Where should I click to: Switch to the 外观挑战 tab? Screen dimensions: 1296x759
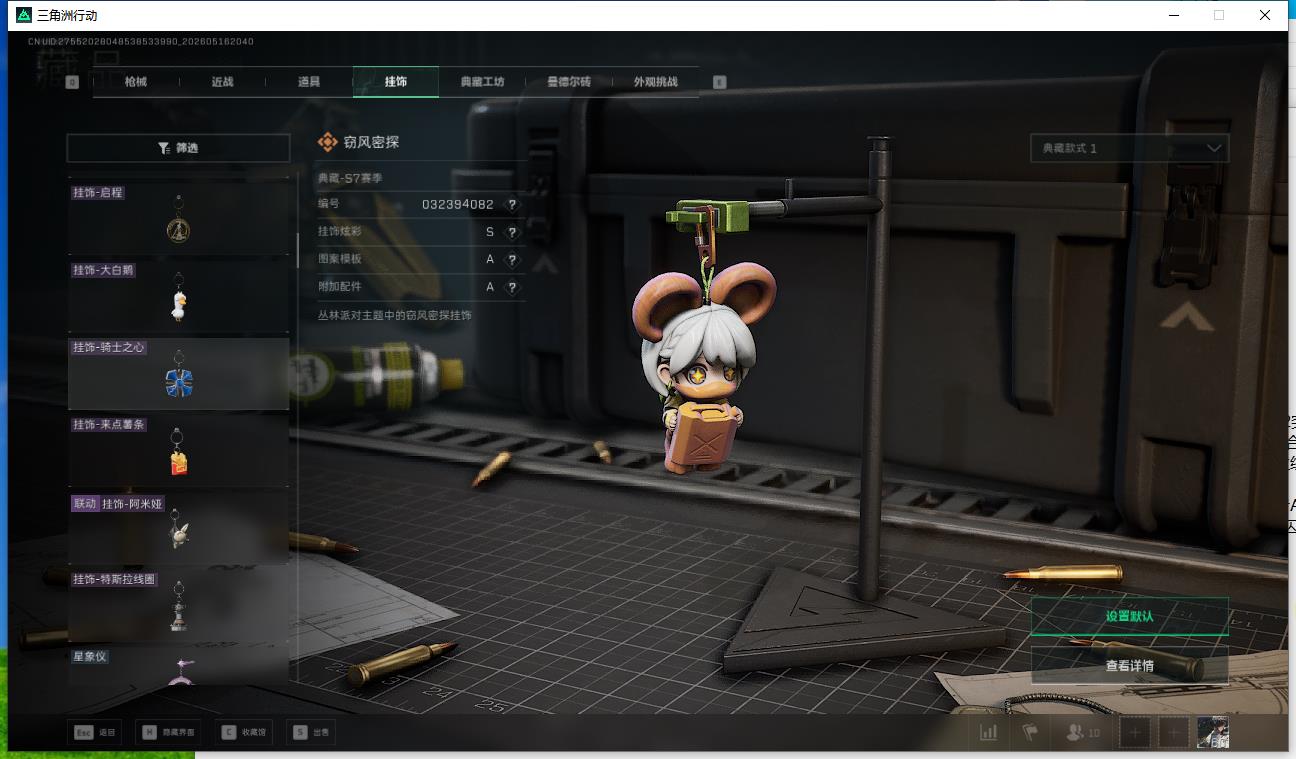point(655,82)
